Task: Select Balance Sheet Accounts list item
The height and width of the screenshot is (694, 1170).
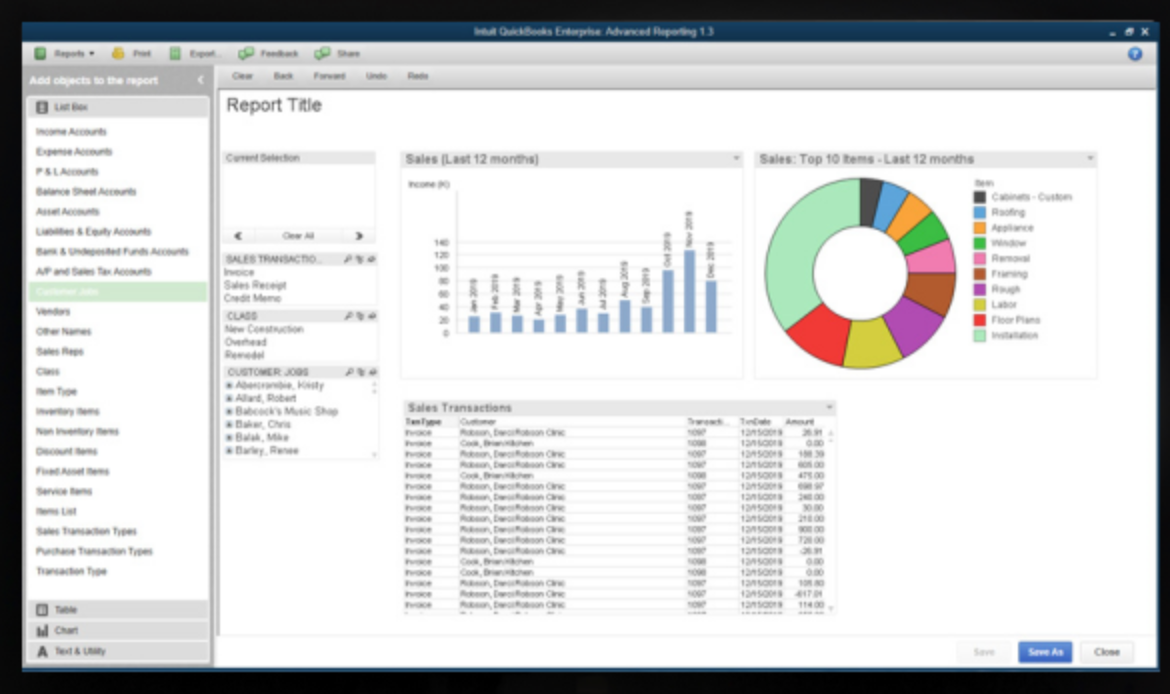Action: pos(87,192)
